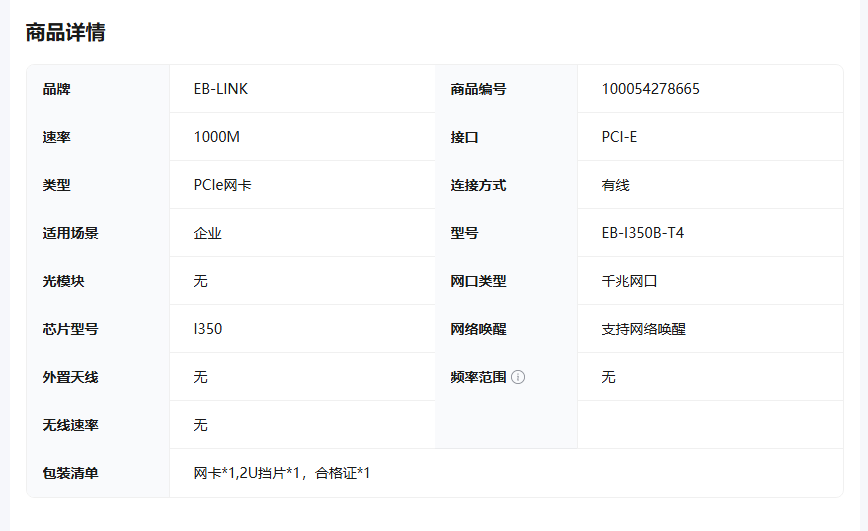Click the 无 value in the 频率范围 row
The height and width of the screenshot is (531, 868).
(608, 377)
